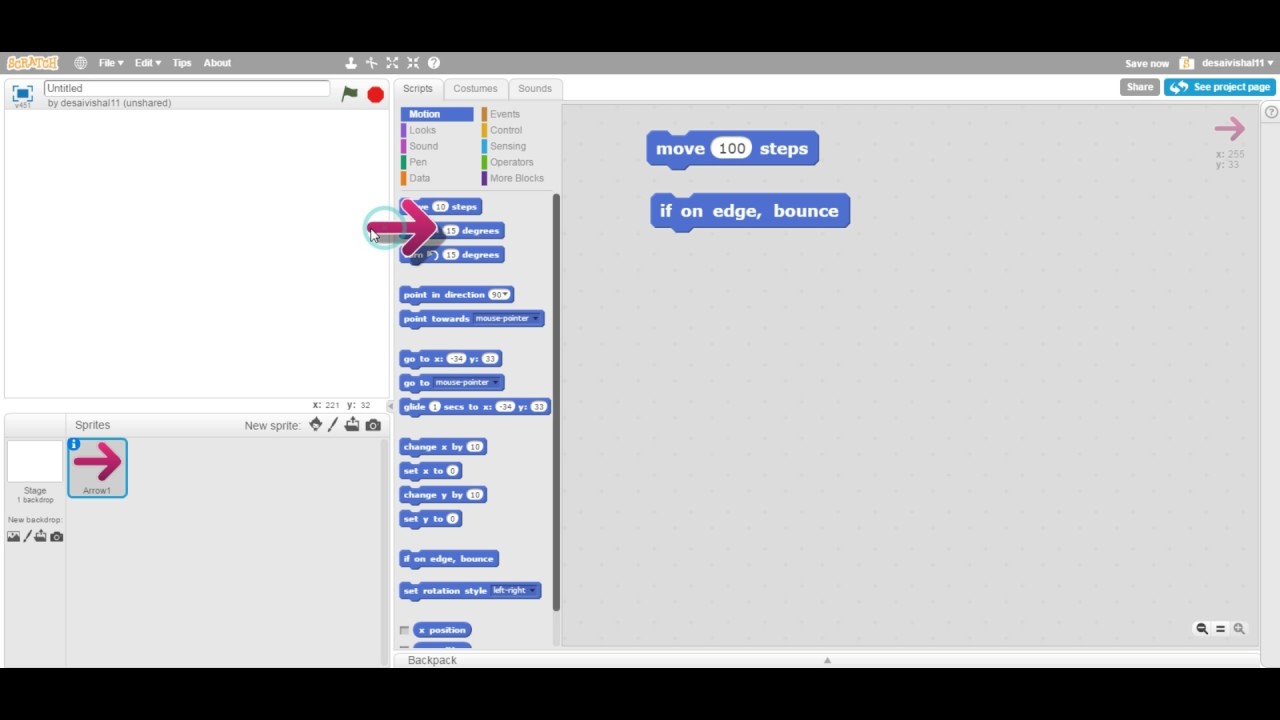Click move 100 steps block in scripts

(732, 149)
